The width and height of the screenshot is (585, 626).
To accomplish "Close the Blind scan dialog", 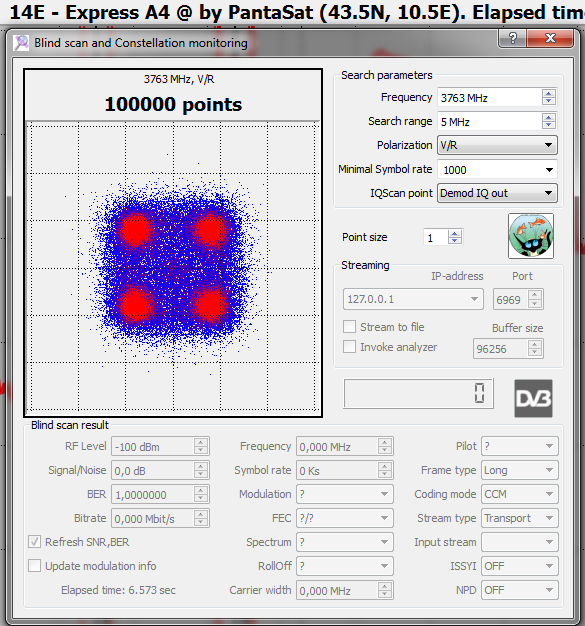I will coord(550,38).
